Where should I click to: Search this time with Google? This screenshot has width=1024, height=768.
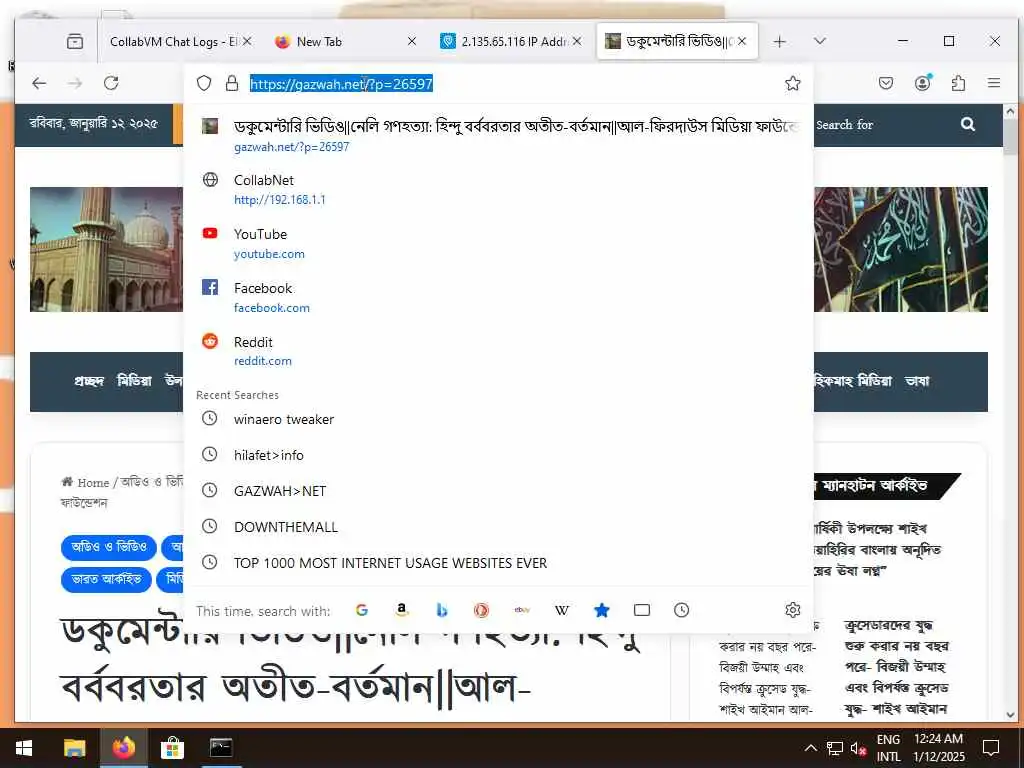(362, 610)
